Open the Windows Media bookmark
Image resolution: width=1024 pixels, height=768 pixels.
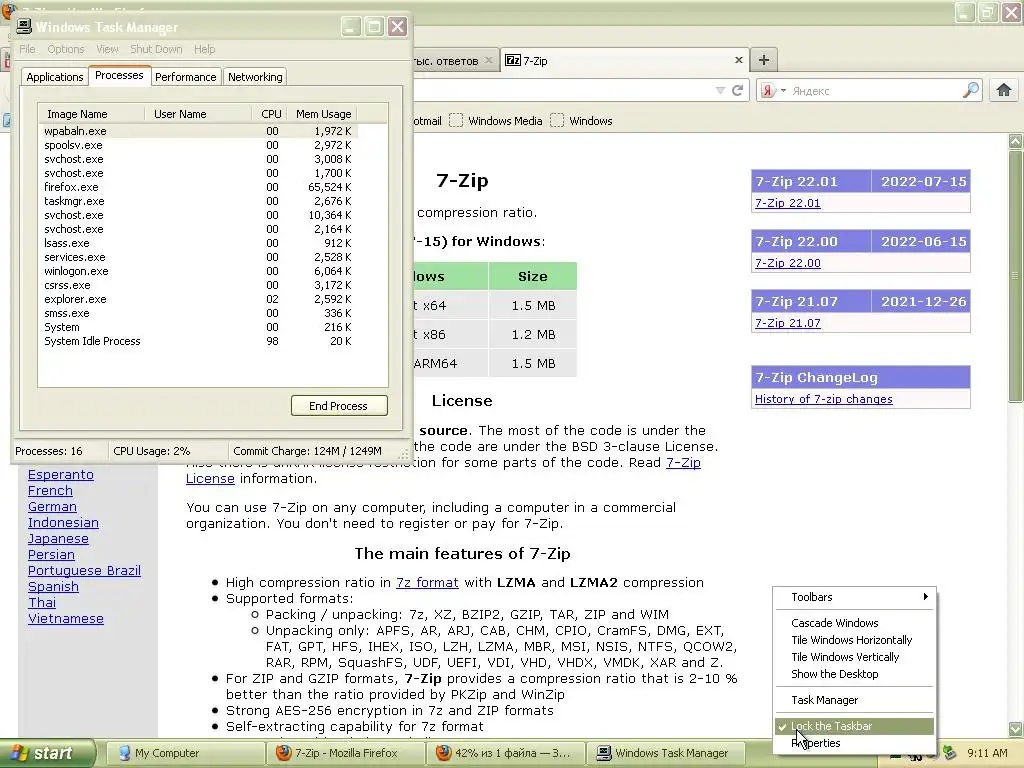pos(496,121)
